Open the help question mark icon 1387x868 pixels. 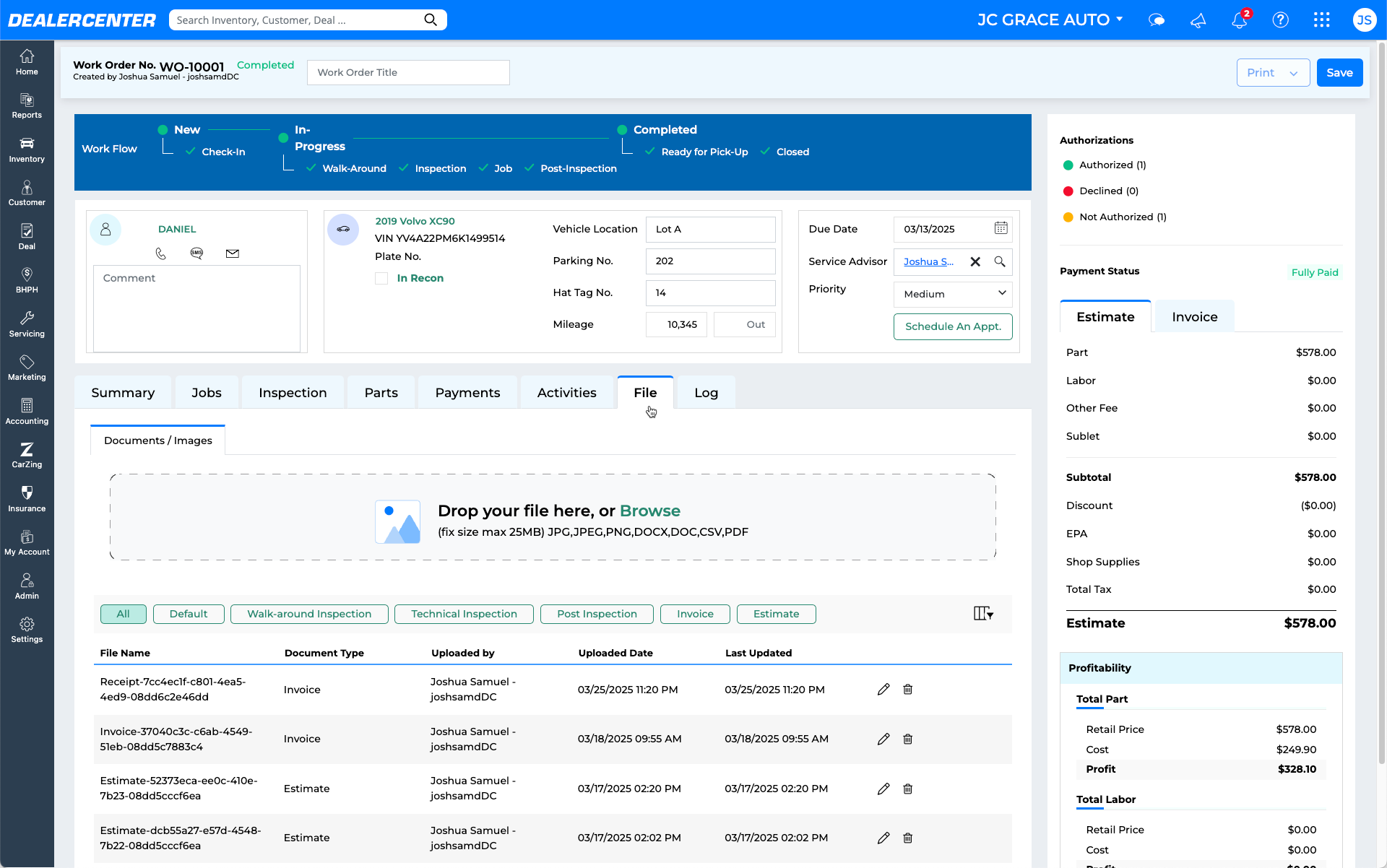click(x=1281, y=19)
